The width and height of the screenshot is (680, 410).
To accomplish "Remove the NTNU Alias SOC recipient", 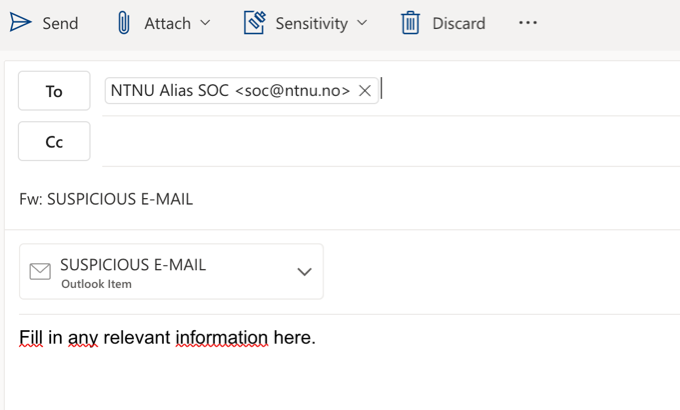I will pyautogui.click(x=365, y=91).
